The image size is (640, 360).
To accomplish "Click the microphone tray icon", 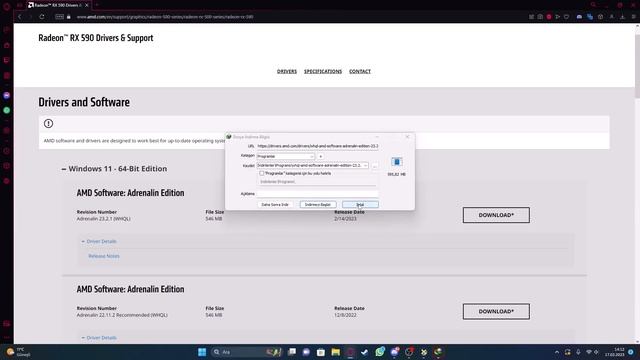I will (x=578, y=352).
